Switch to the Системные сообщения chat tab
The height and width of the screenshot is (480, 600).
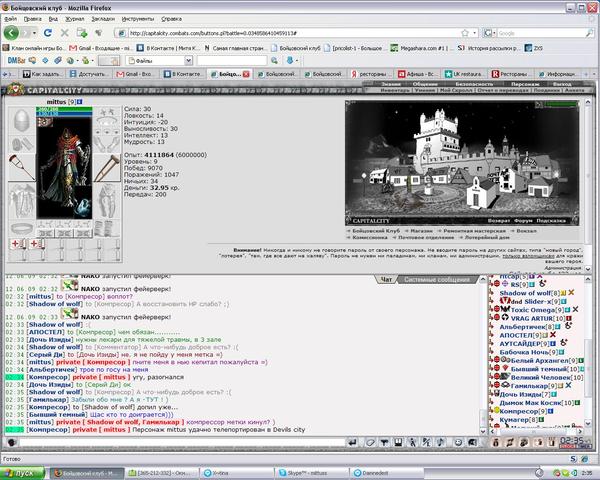click(x=437, y=279)
